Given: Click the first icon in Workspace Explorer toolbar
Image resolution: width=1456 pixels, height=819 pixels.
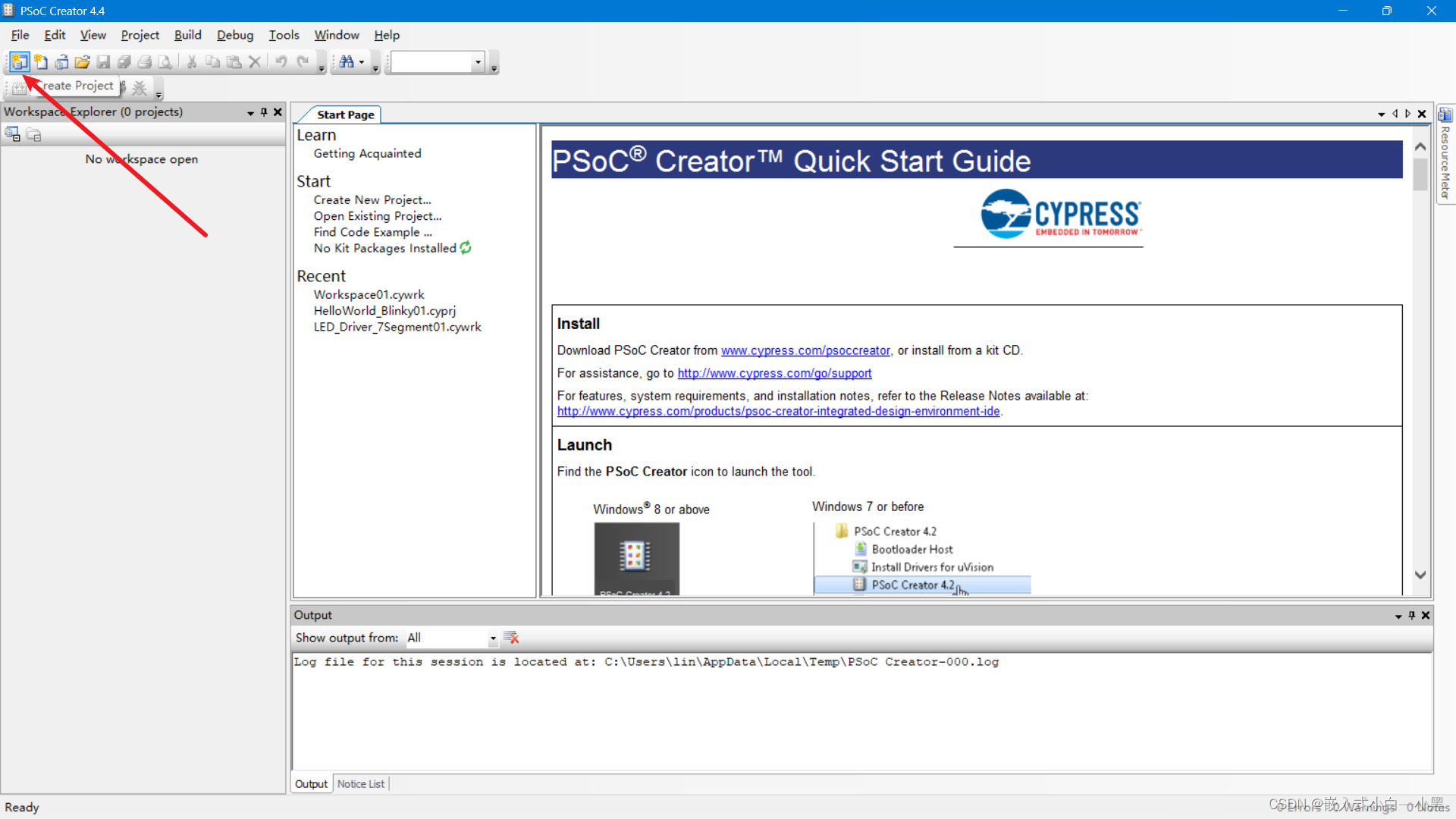Looking at the screenshot, I should pos(13,134).
